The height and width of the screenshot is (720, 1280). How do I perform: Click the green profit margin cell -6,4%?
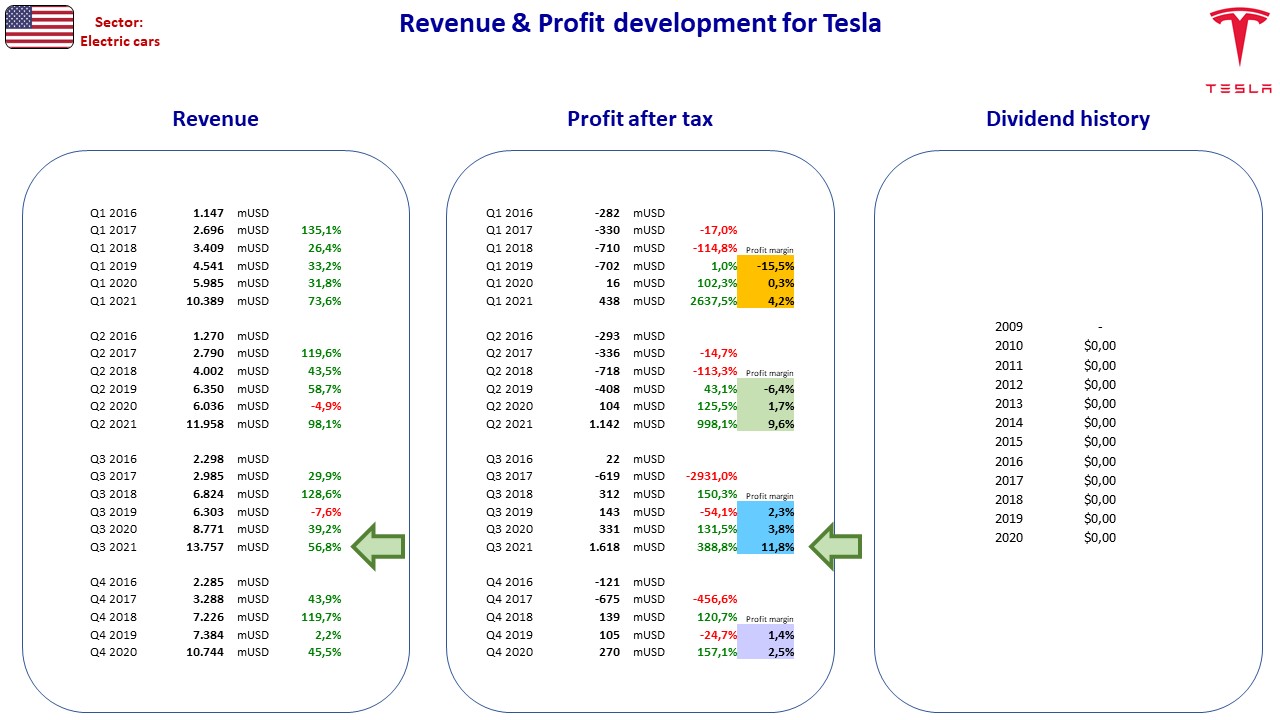tap(766, 389)
